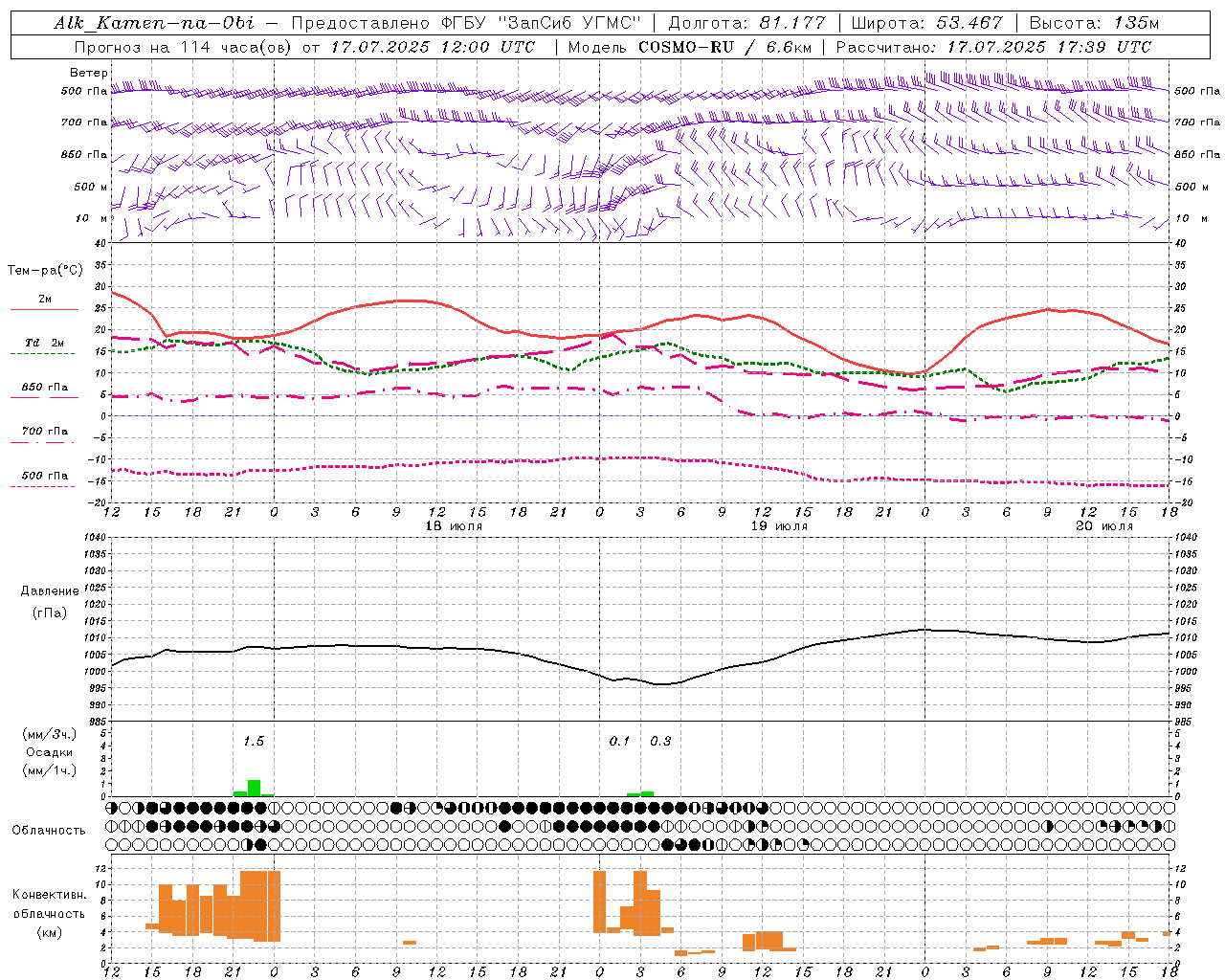Select the Рассчитано: 17.07.2025 17:39 UTC text
This screenshot has height=980, width=1225.
[x=993, y=47]
